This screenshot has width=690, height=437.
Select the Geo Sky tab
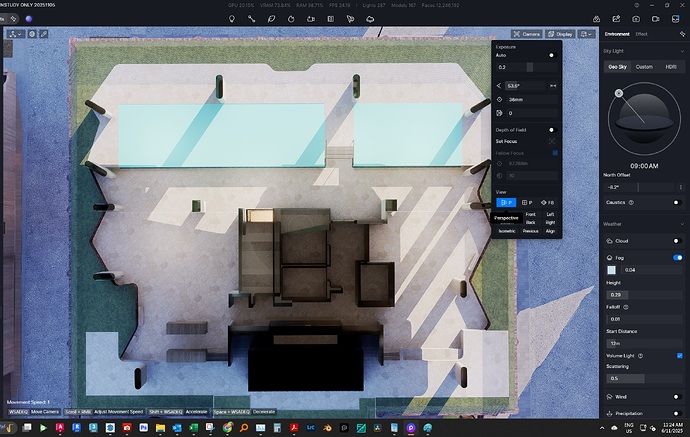pyautogui.click(x=618, y=67)
